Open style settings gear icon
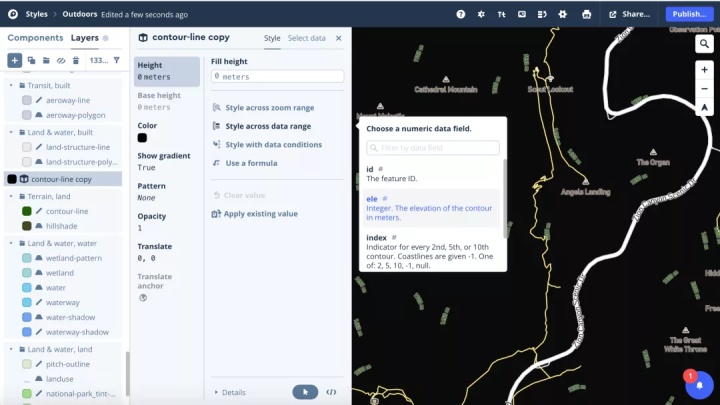Image resolution: width=720 pixels, height=405 pixels. (x=562, y=14)
